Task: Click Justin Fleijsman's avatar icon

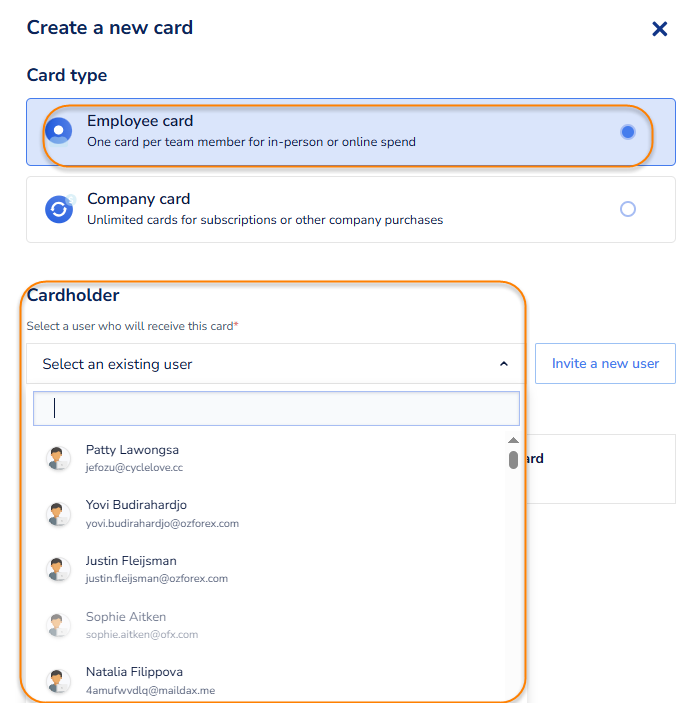Action: [59, 569]
